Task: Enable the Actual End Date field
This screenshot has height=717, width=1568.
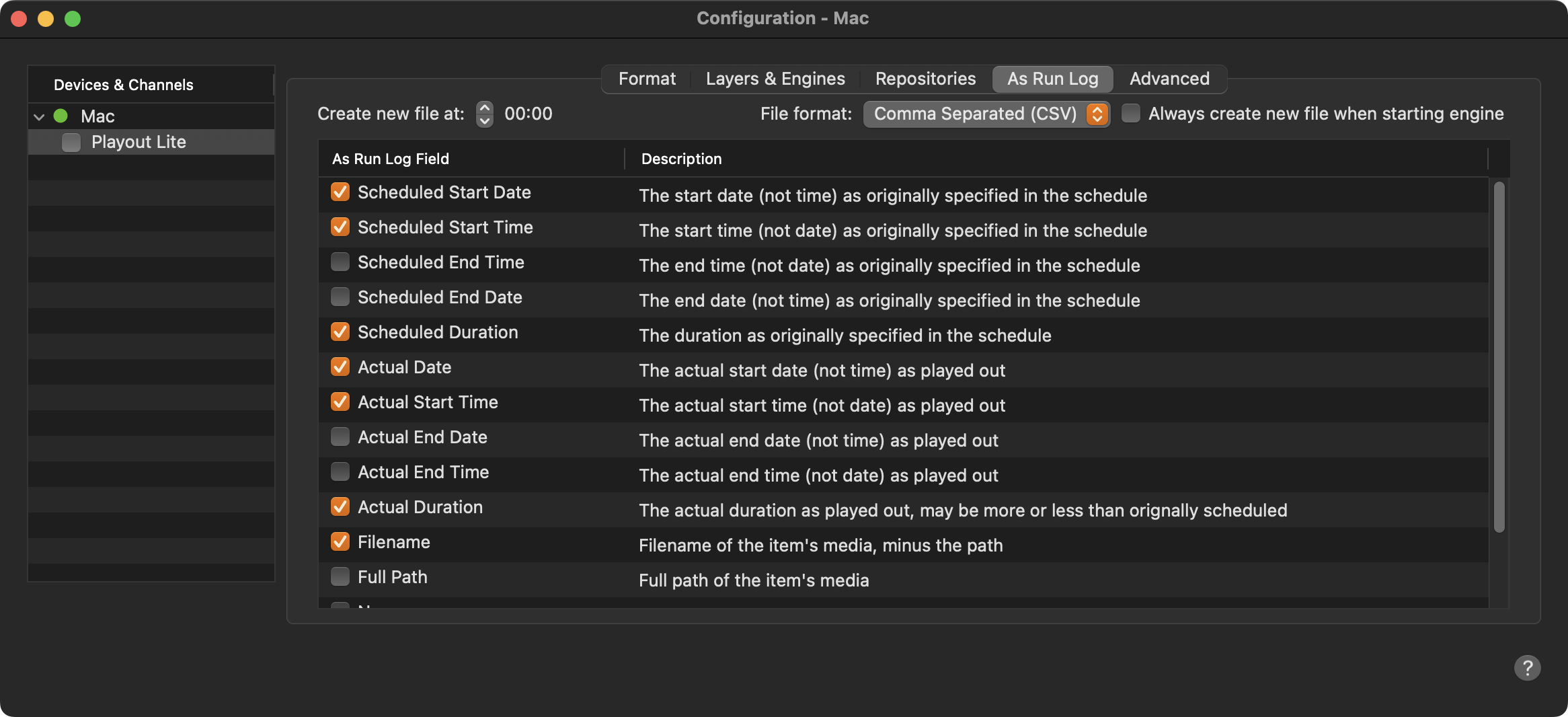Action: (x=340, y=437)
